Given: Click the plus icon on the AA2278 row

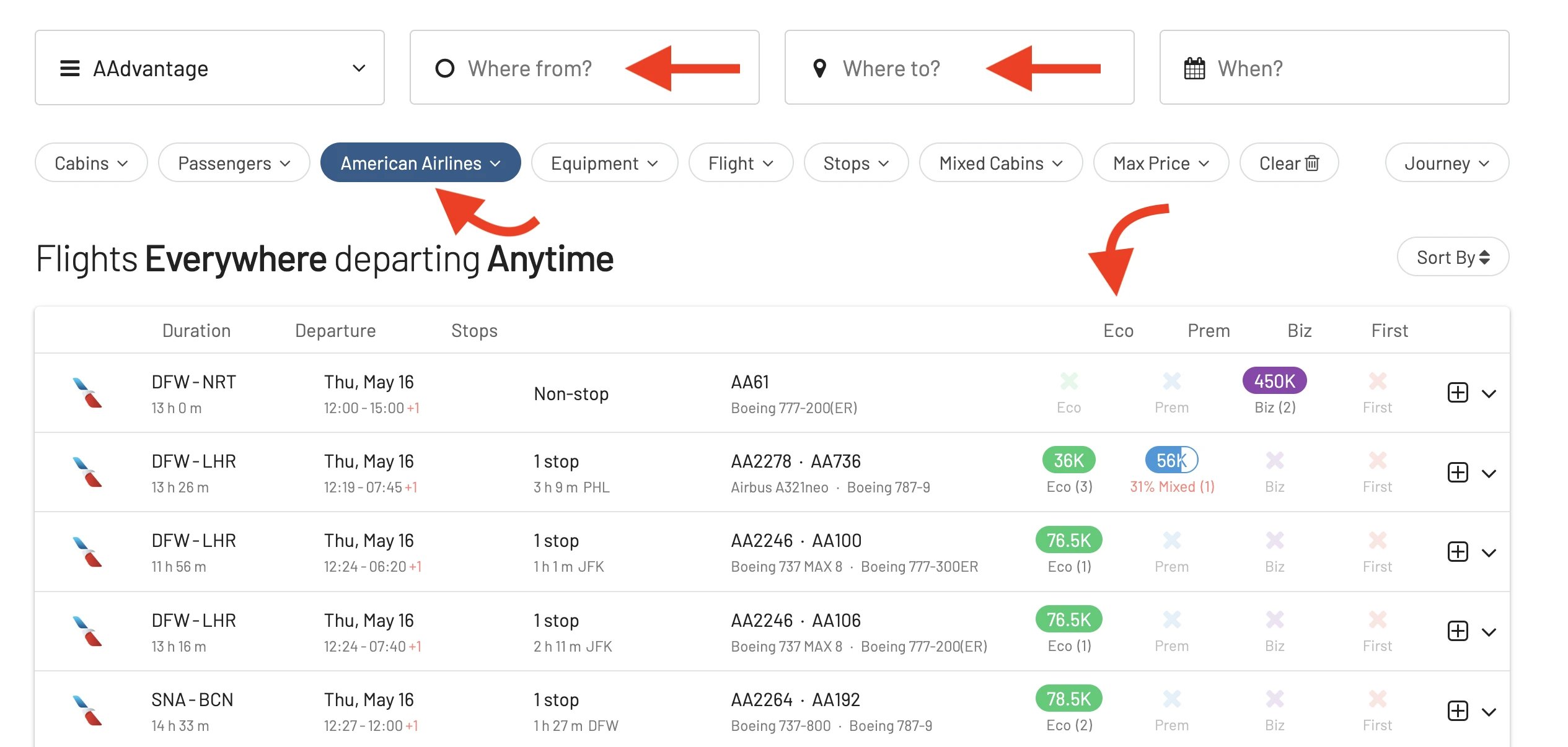Looking at the screenshot, I should [x=1458, y=473].
